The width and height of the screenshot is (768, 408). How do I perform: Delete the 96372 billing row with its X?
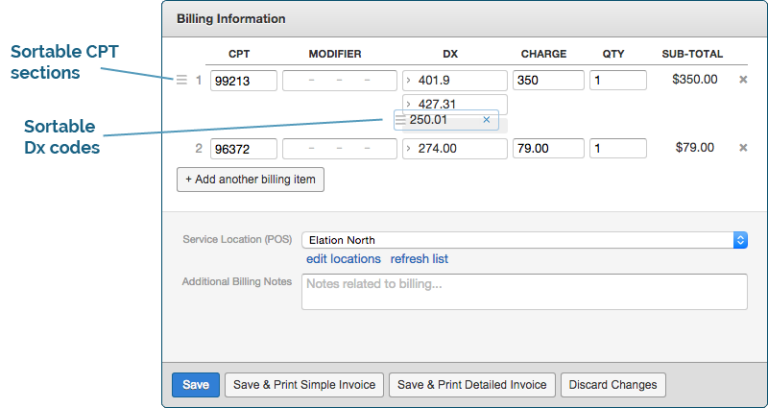click(743, 147)
